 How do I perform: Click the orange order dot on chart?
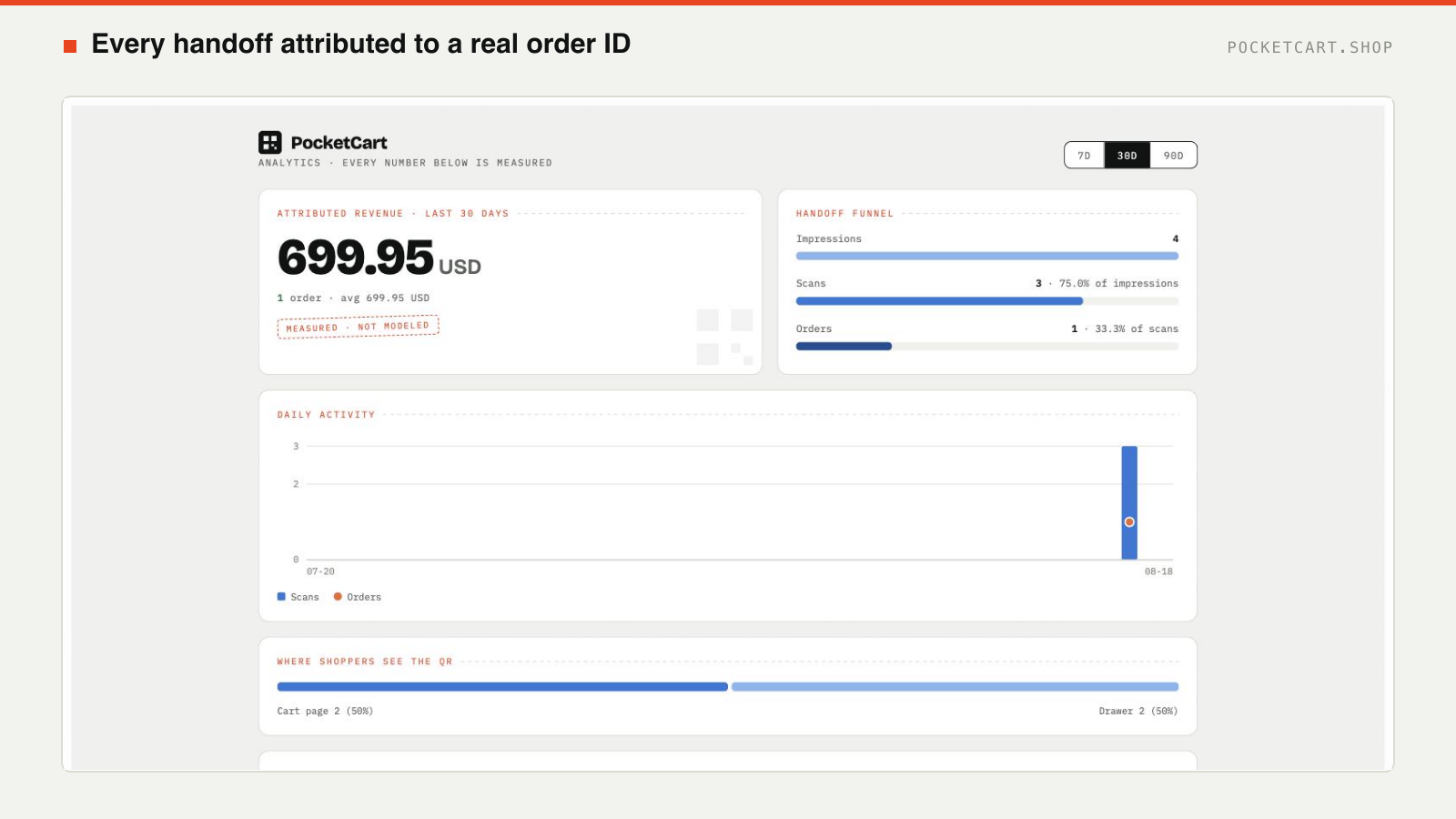pyautogui.click(x=1129, y=521)
